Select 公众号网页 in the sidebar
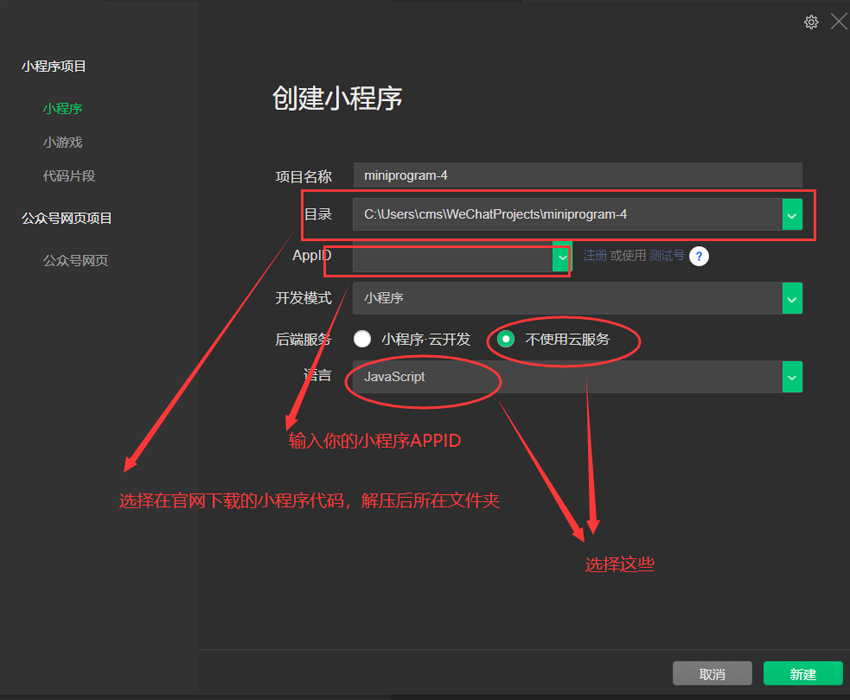This screenshot has width=850, height=700. pyautogui.click(x=75, y=261)
